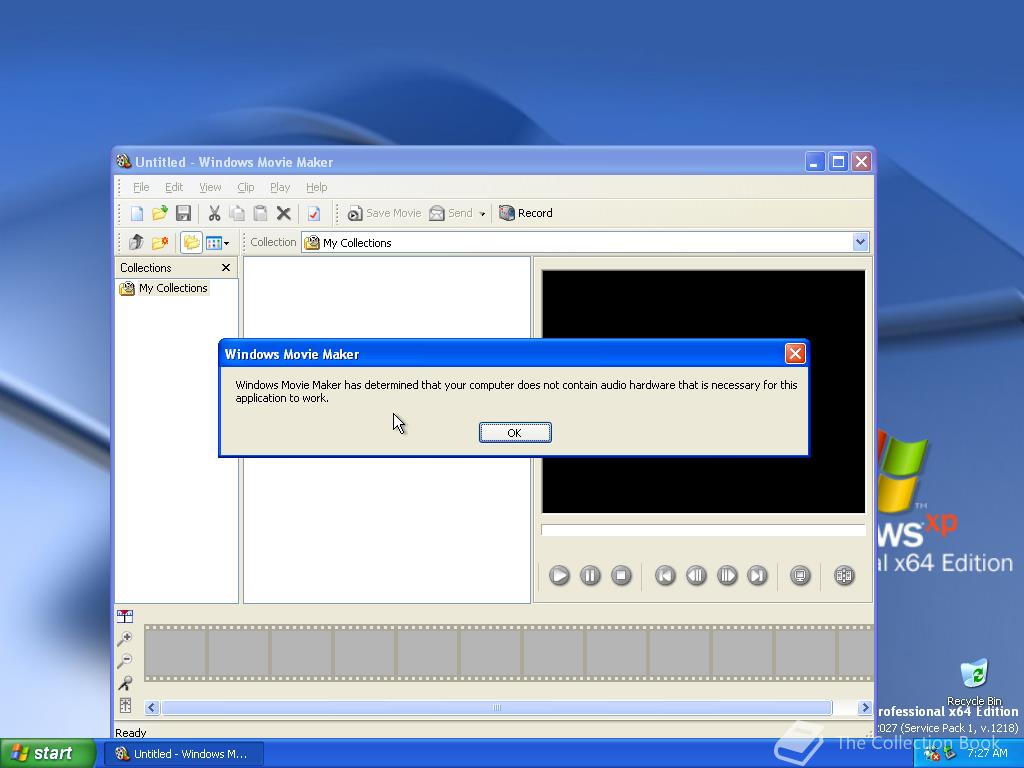The height and width of the screenshot is (768, 1024).
Task: Click the Split Clip icon
Action: pyautogui.click(x=844, y=575)
